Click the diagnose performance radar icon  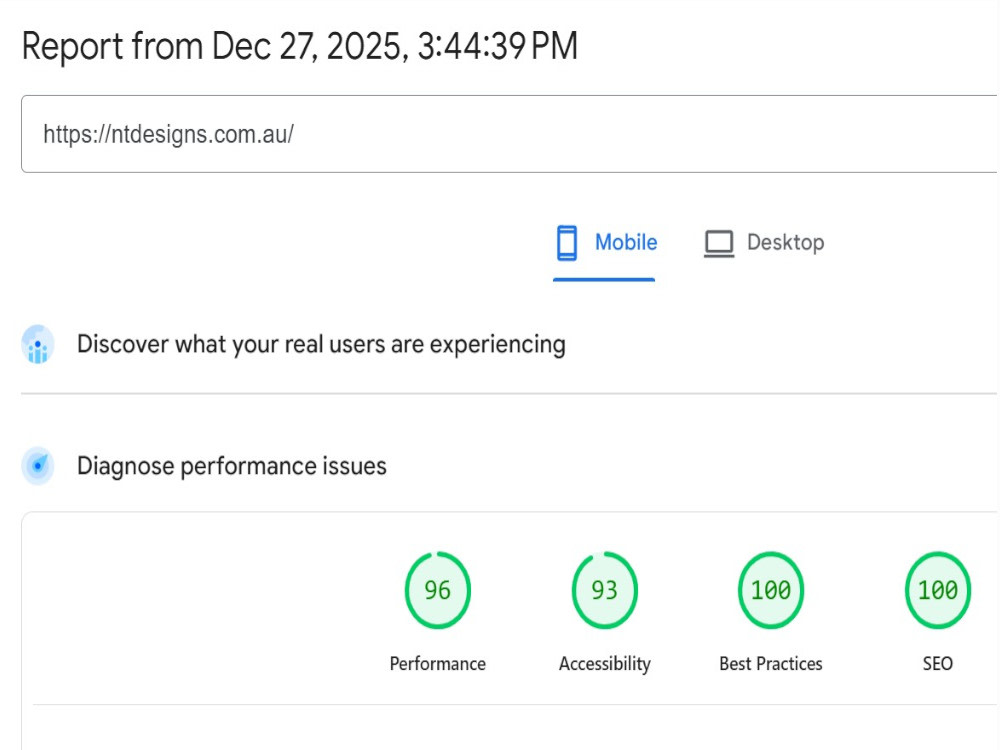point(38,466)
